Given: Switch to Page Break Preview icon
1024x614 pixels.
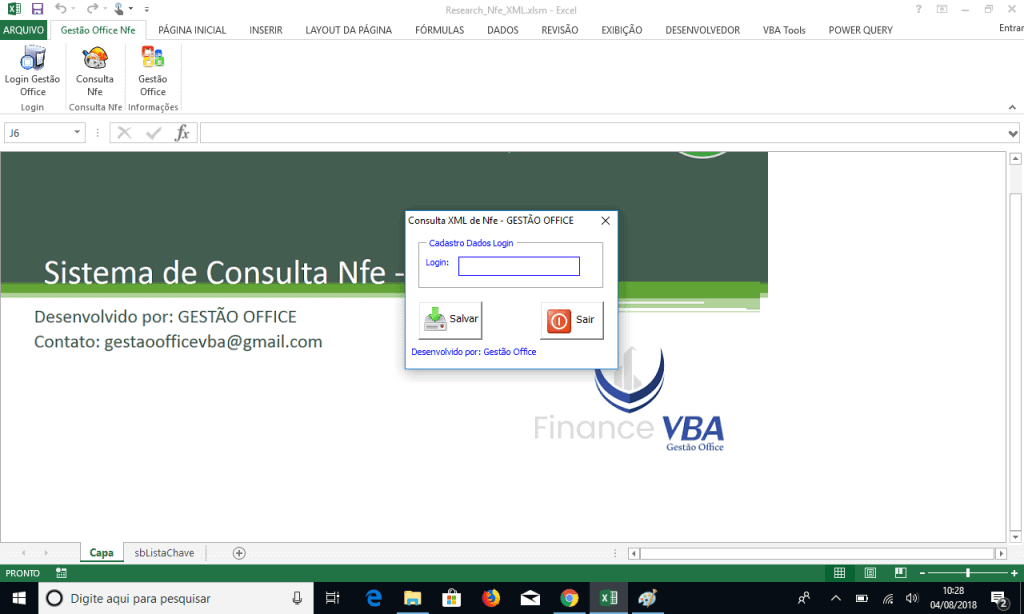Looking at the screenshot, I should (x=900, y=573).
